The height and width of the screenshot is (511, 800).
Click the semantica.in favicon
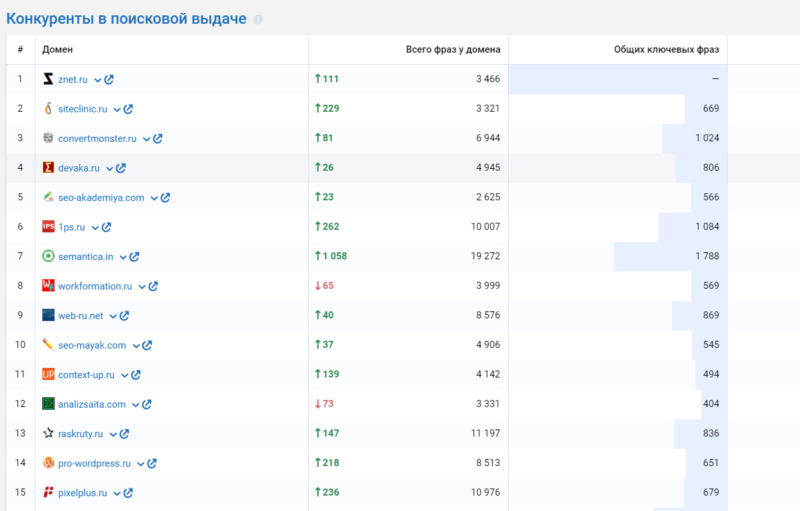coord(48,257)
